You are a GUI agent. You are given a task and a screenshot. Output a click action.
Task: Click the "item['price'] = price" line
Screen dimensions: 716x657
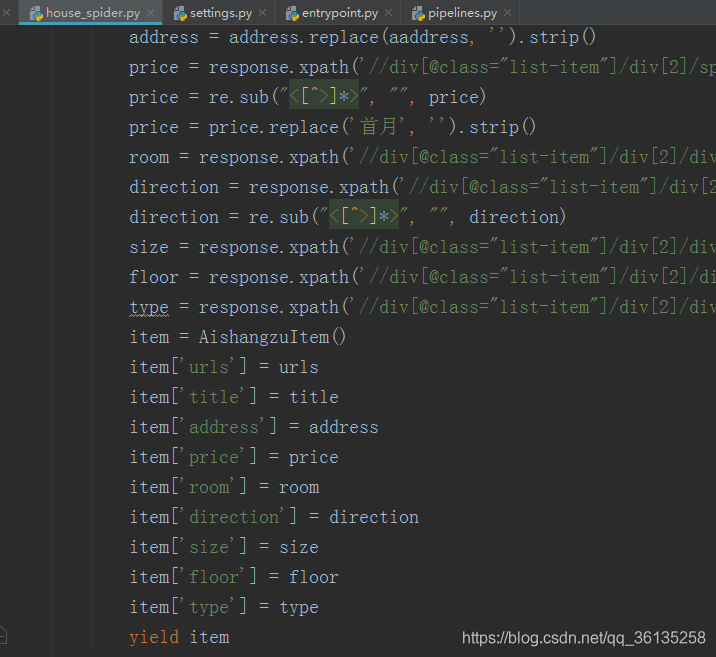234,457
